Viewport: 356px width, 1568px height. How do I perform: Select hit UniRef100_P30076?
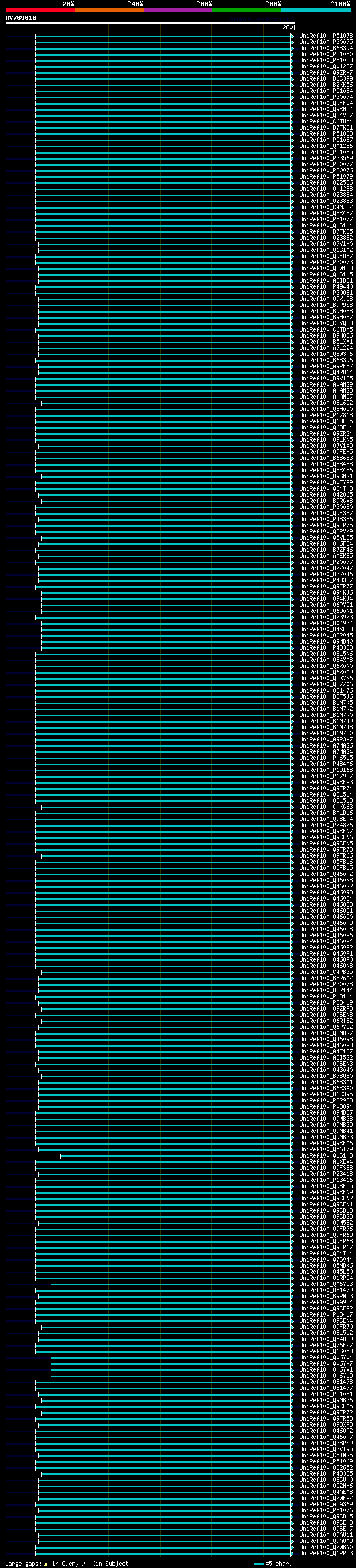pyautogui.click(x=325, y=170)
